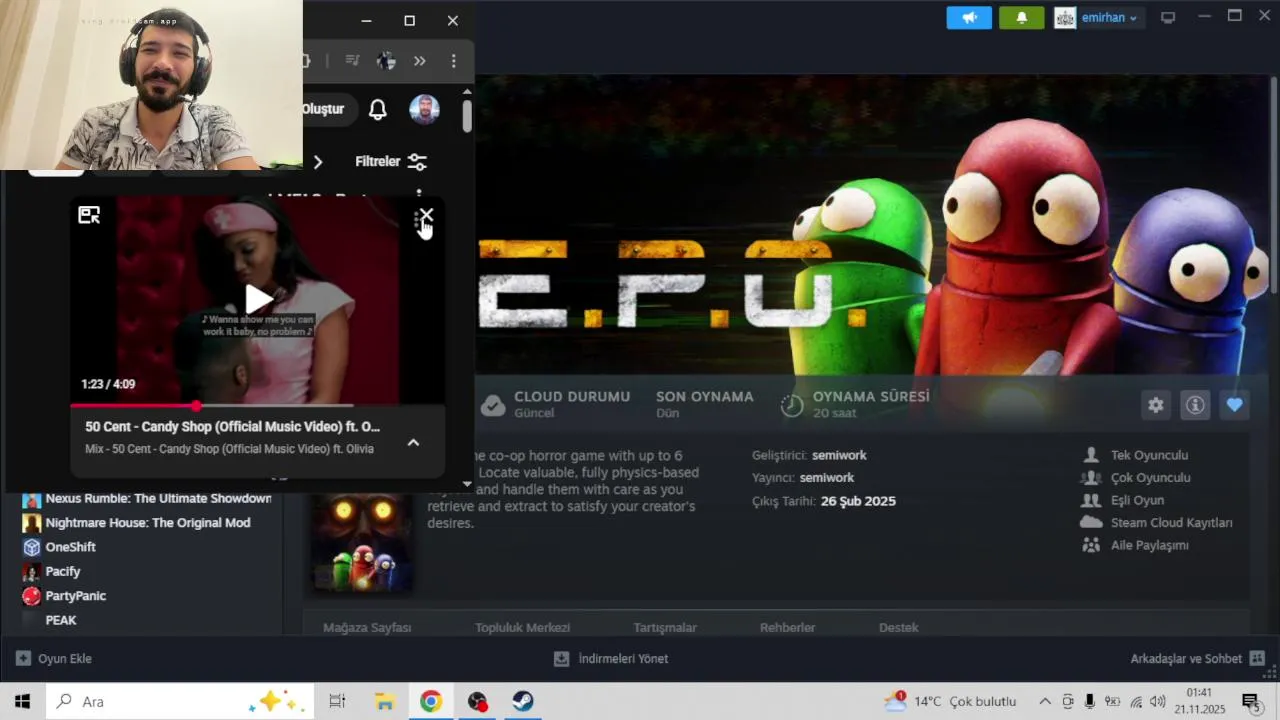1280x720 pixels.
Task: Open game settings gear icon
Action: coord(1156,405)
